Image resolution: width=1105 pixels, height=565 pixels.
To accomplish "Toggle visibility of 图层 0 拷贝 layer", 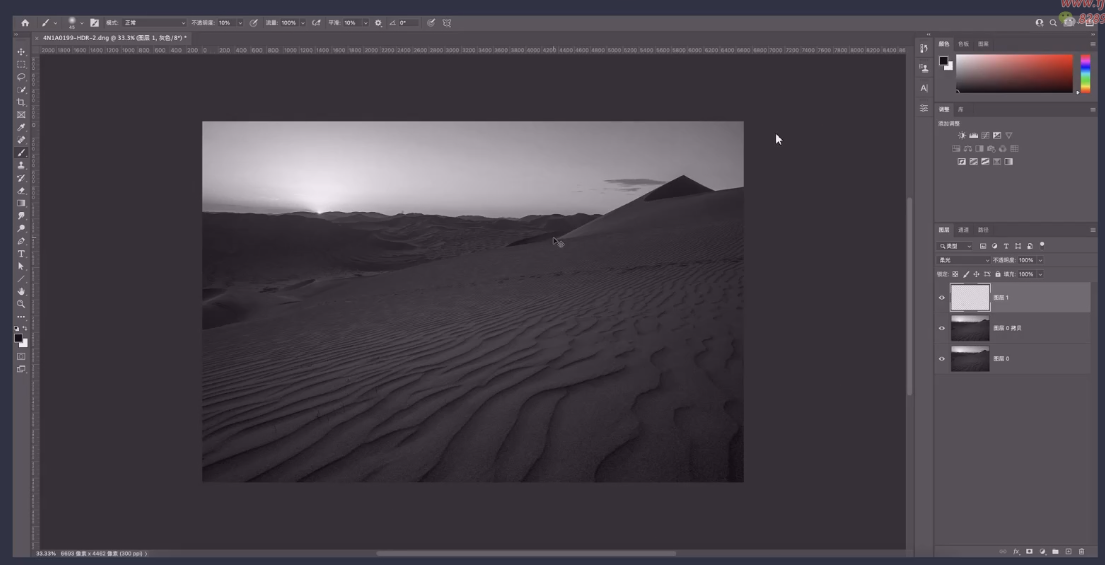I will [x=941, y=328].
